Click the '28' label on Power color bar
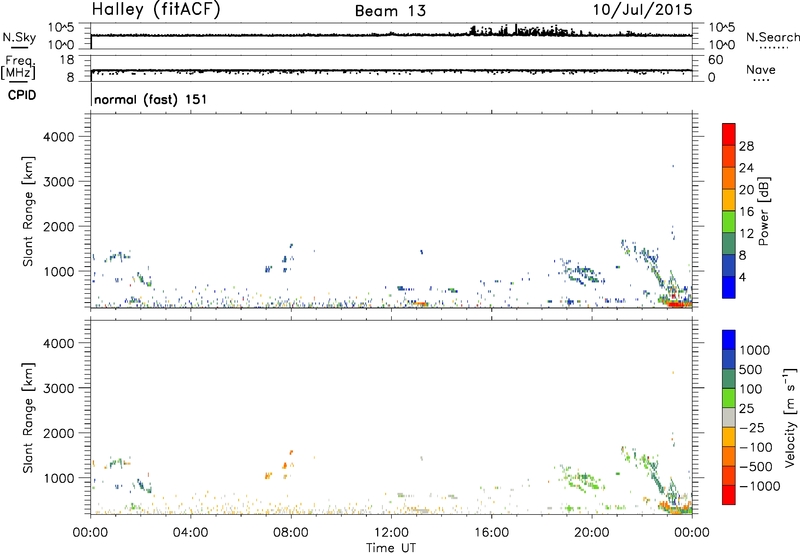The height and width of the screenshot is (554, 800). [746, 146]
